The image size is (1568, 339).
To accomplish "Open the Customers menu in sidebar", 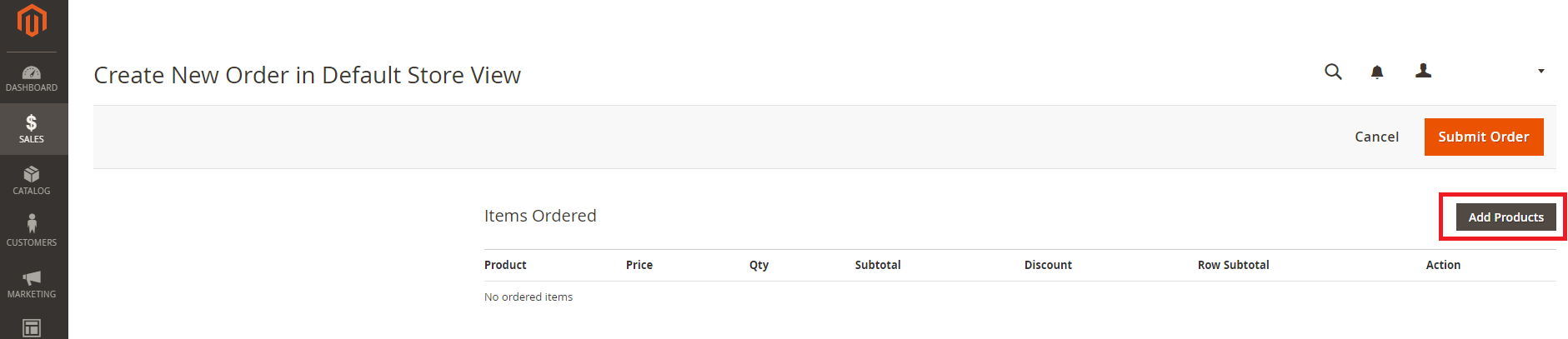I will (32, 232).
